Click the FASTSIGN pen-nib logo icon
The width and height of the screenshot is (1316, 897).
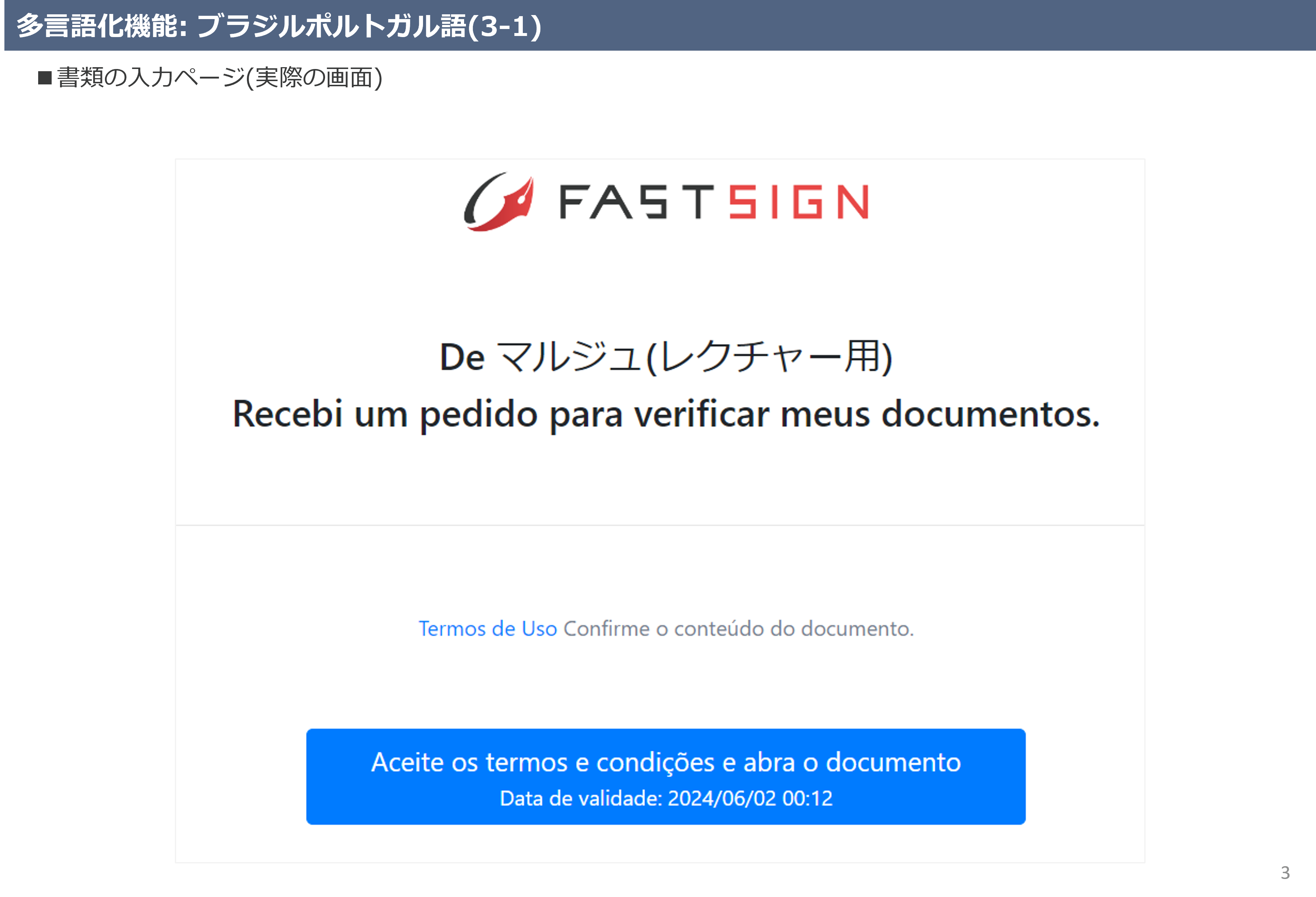point(499,202)
